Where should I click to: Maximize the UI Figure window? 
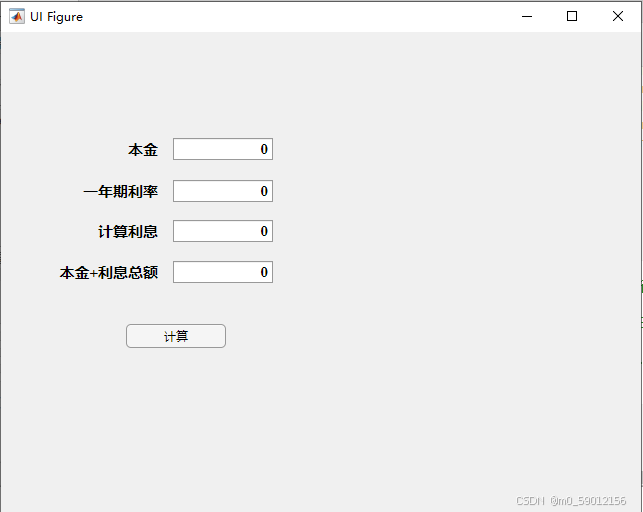pyautogui.click(x=572, y=16)
